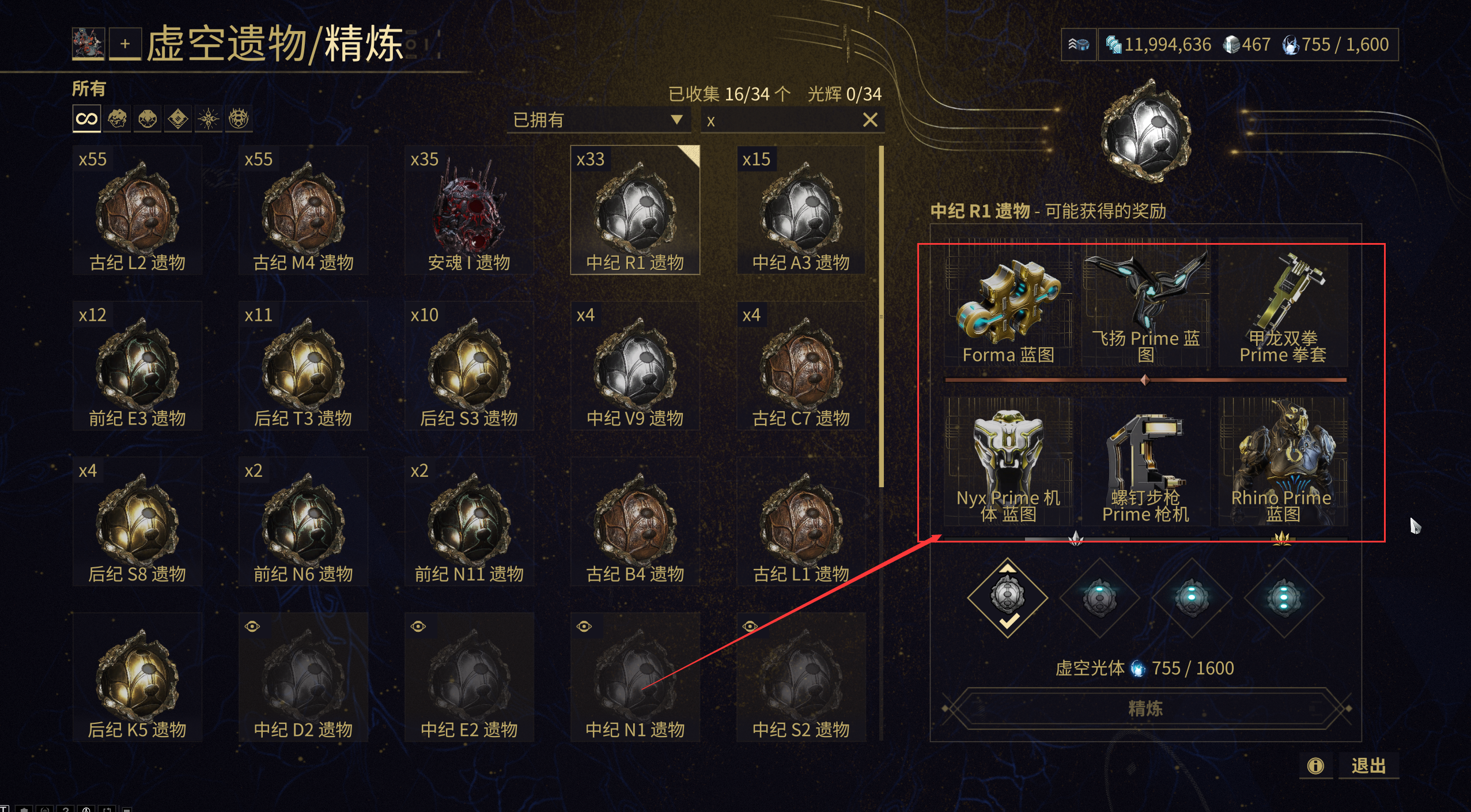Toggle the eye icon on 中纪 S2 遗物

pyautogui.click(x=750, y=627)
